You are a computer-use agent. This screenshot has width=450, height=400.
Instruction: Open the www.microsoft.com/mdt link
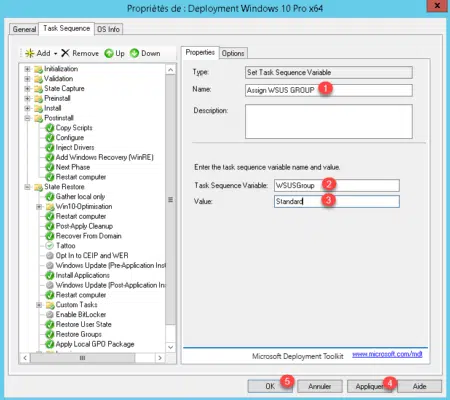387,354
